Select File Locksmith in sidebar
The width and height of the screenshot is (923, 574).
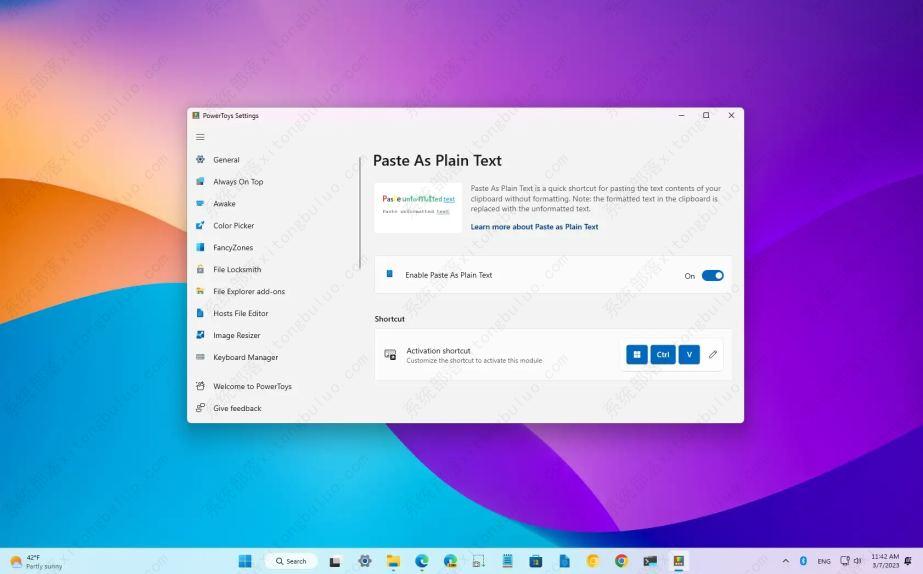pyautogui.click(x=236, y=270)
